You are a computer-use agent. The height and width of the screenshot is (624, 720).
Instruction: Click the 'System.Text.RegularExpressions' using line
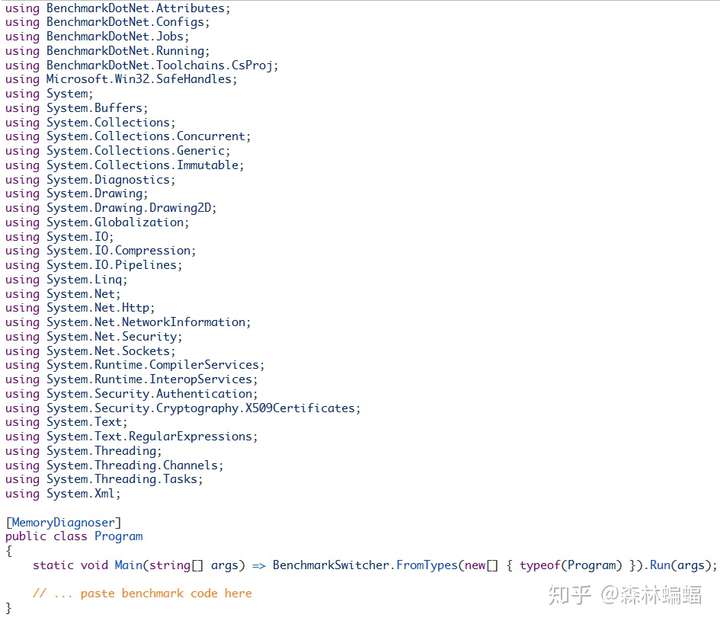pos(131,437)
